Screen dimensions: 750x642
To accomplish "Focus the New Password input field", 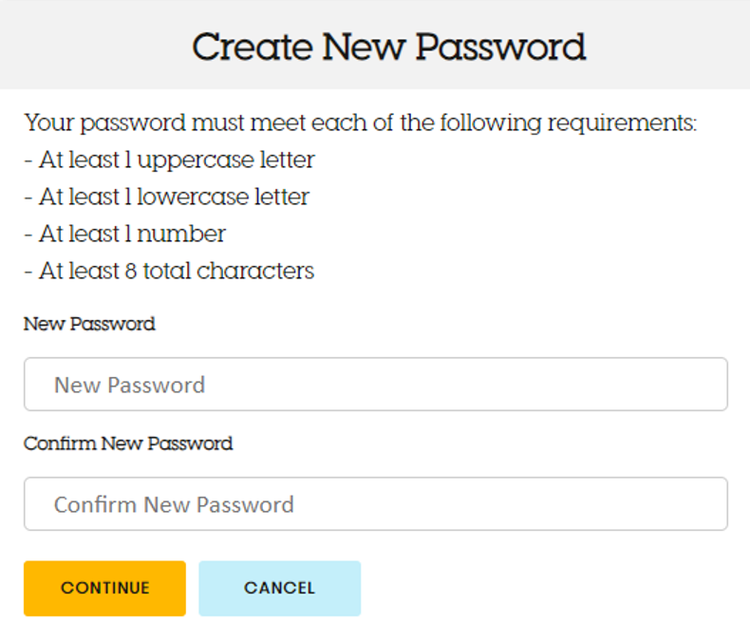I will pos(375,385).
